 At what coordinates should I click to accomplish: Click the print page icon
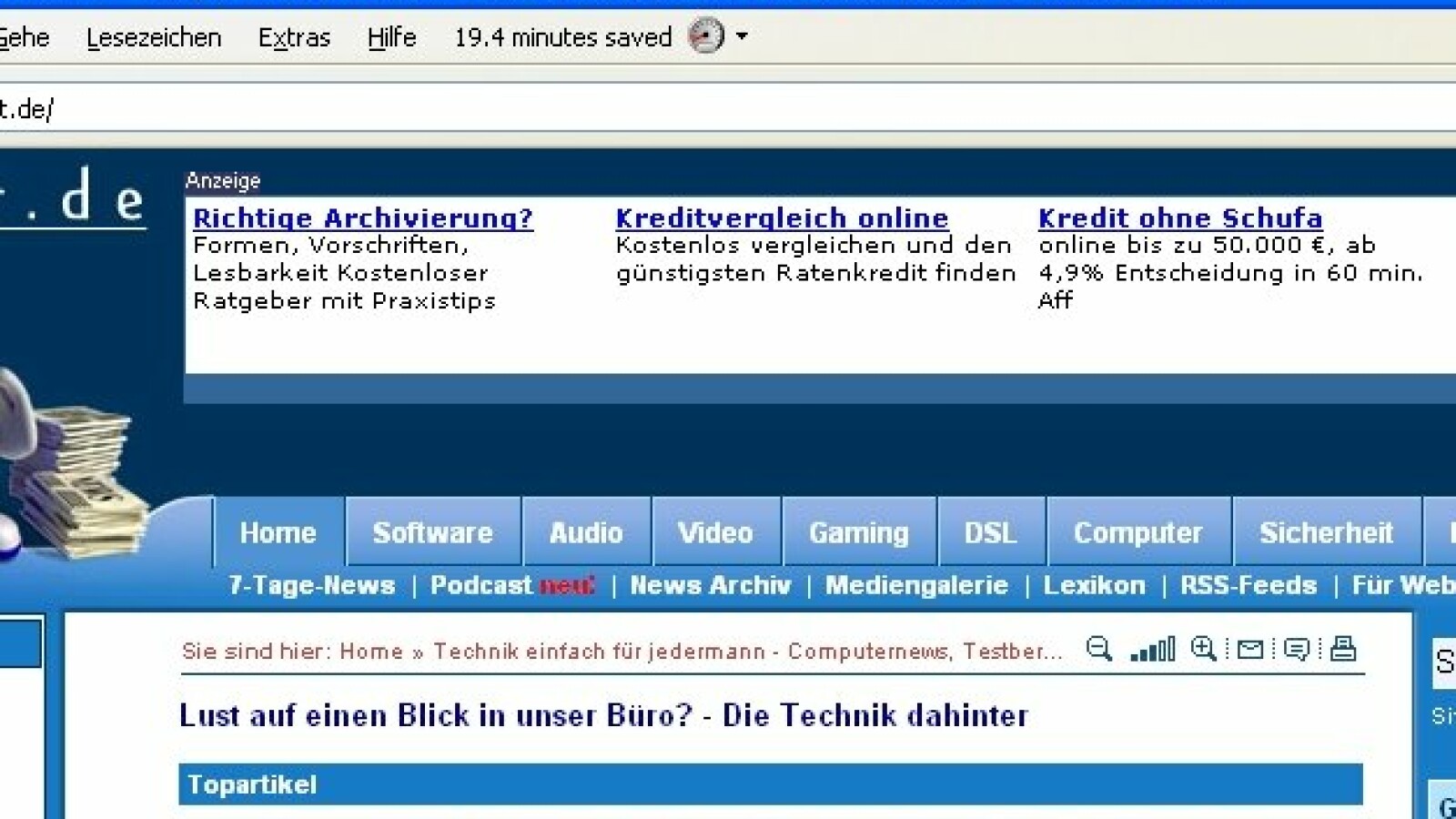1343,649
